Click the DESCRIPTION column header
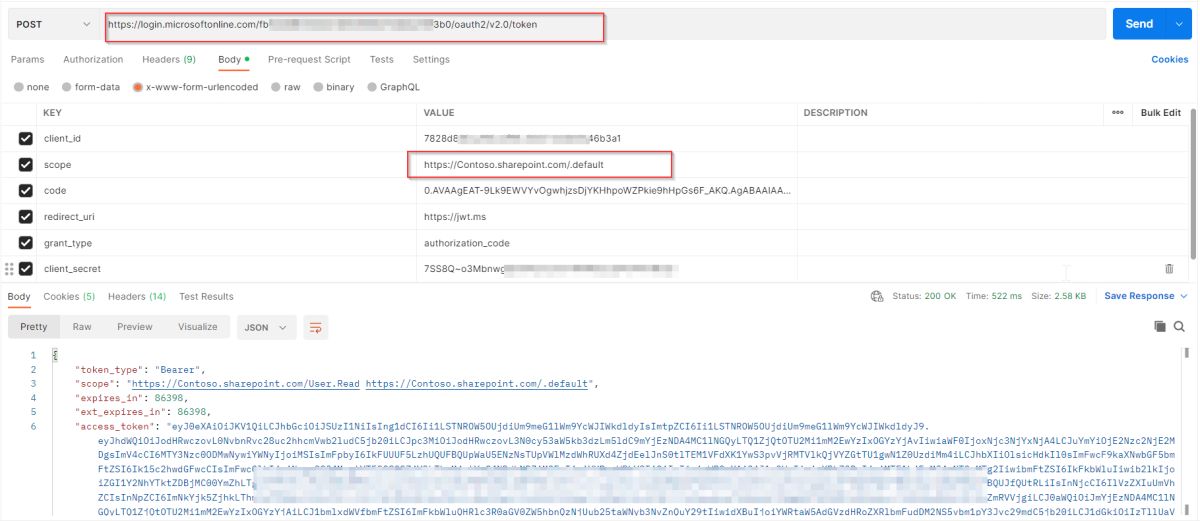The image size is (1200, 521). (x=836, y=113)
